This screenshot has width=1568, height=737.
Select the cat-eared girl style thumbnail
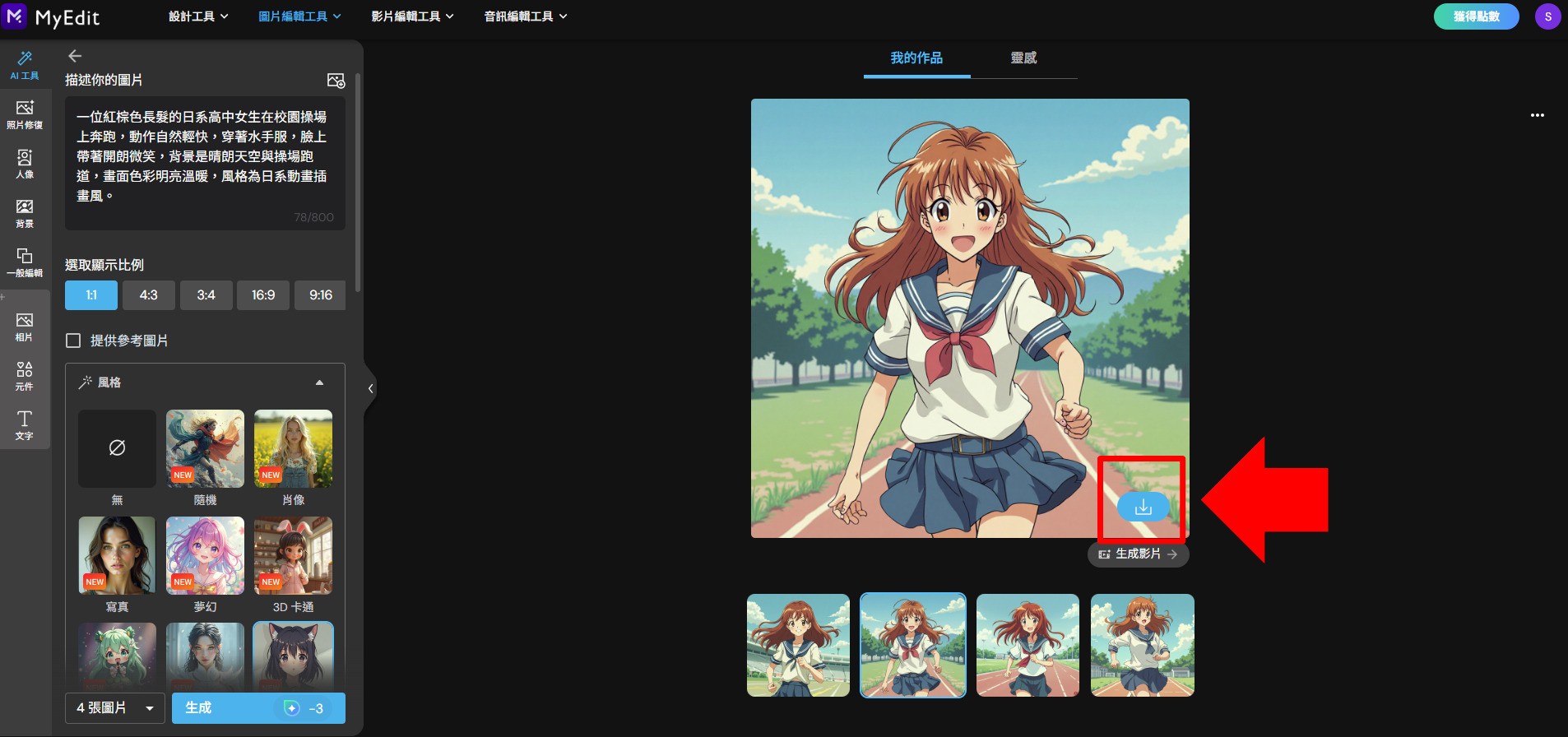[293, 656]
